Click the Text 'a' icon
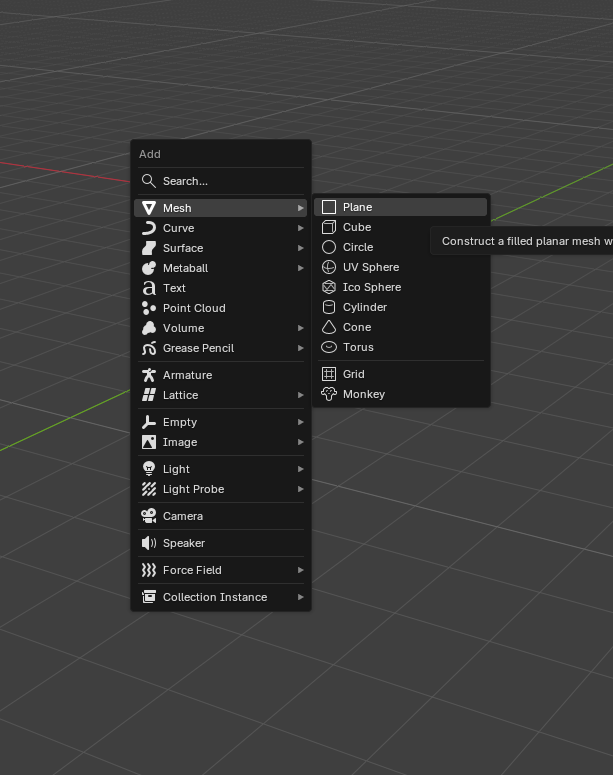 (x=149, y=288)
